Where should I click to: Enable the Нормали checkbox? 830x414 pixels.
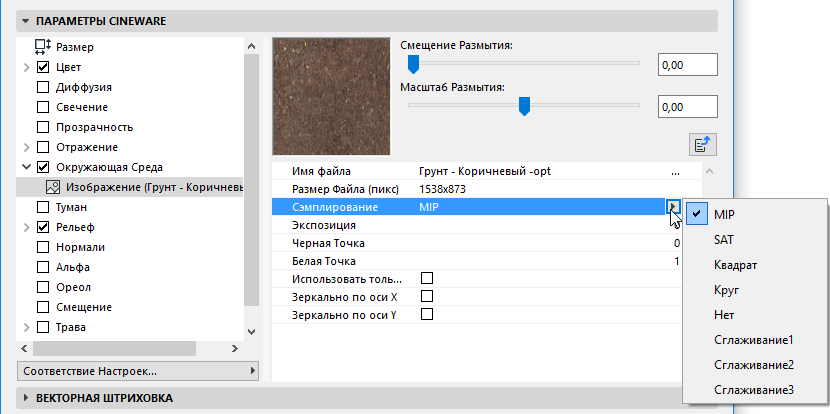click(x=43, y=247)
